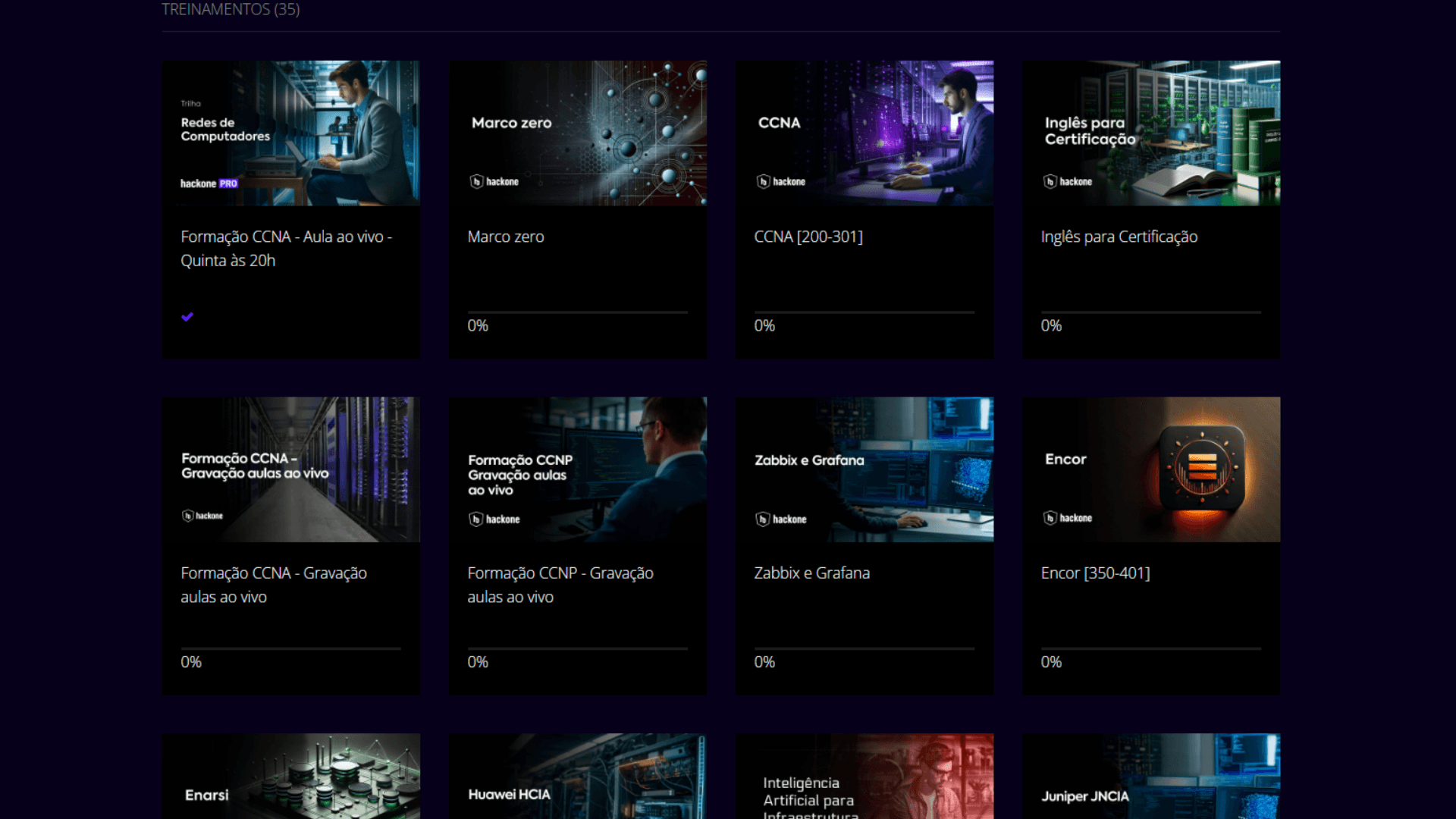
Task: Click 0% label under Zabbix e Grafana
Action: pos(764,662)
